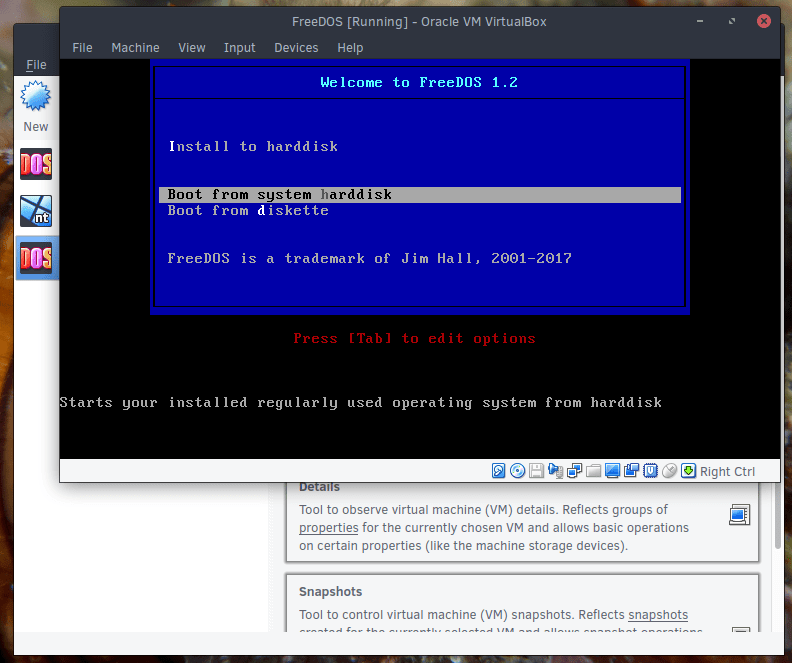Open the Devices menu
Image resolution: width=792 pixels, height=663 pixels.
(296, 48)
